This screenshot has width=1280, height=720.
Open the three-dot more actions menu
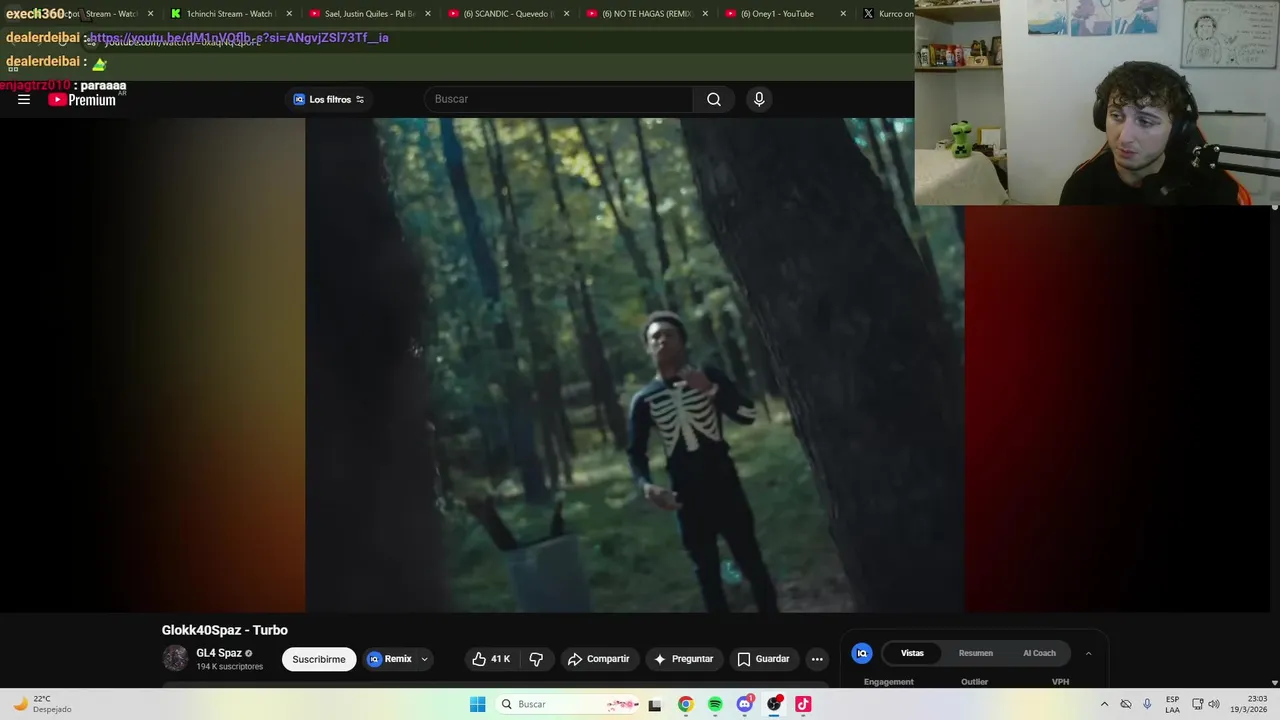(x=817, y=659)
